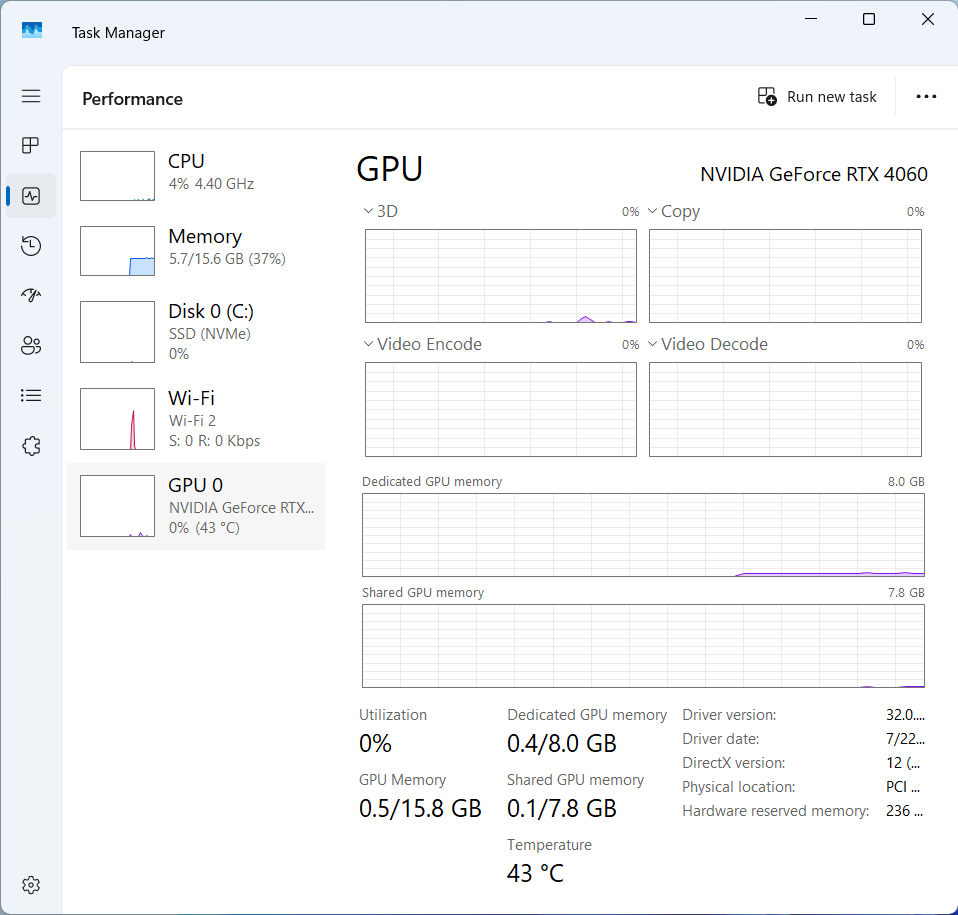The width and height of the screenshot is (958, 915).
Task: Go to the Processes page icon
Action: (x=31, y=145)
